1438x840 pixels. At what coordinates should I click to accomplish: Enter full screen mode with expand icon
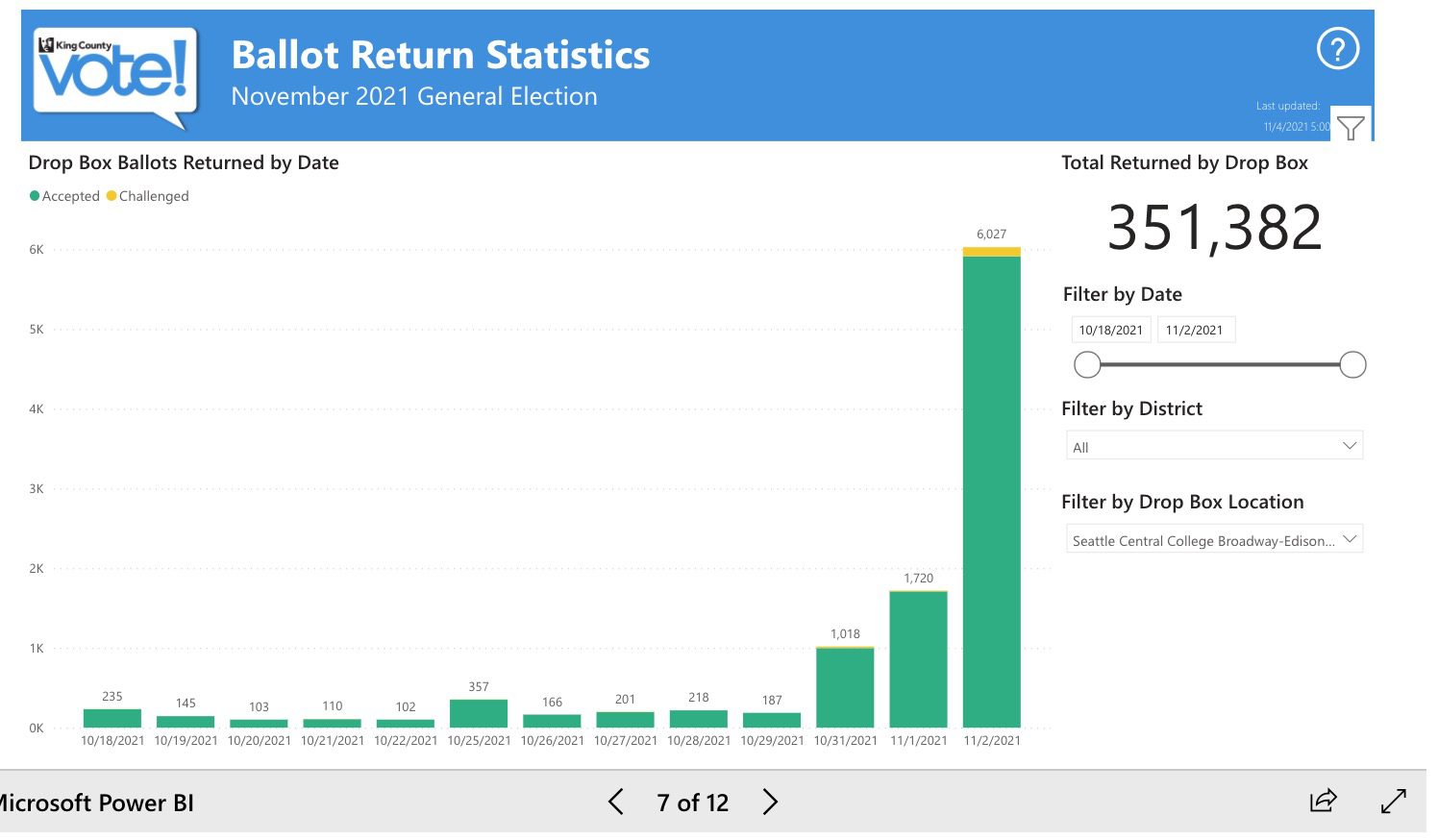point(1393,801)
